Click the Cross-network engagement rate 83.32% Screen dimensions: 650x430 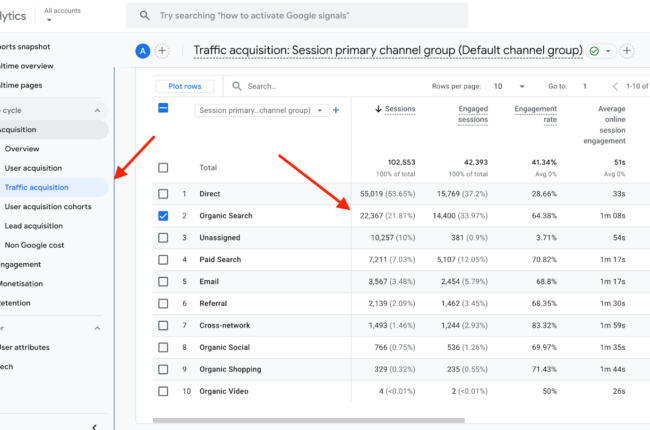pyautogui.click(x=544, y=326)
